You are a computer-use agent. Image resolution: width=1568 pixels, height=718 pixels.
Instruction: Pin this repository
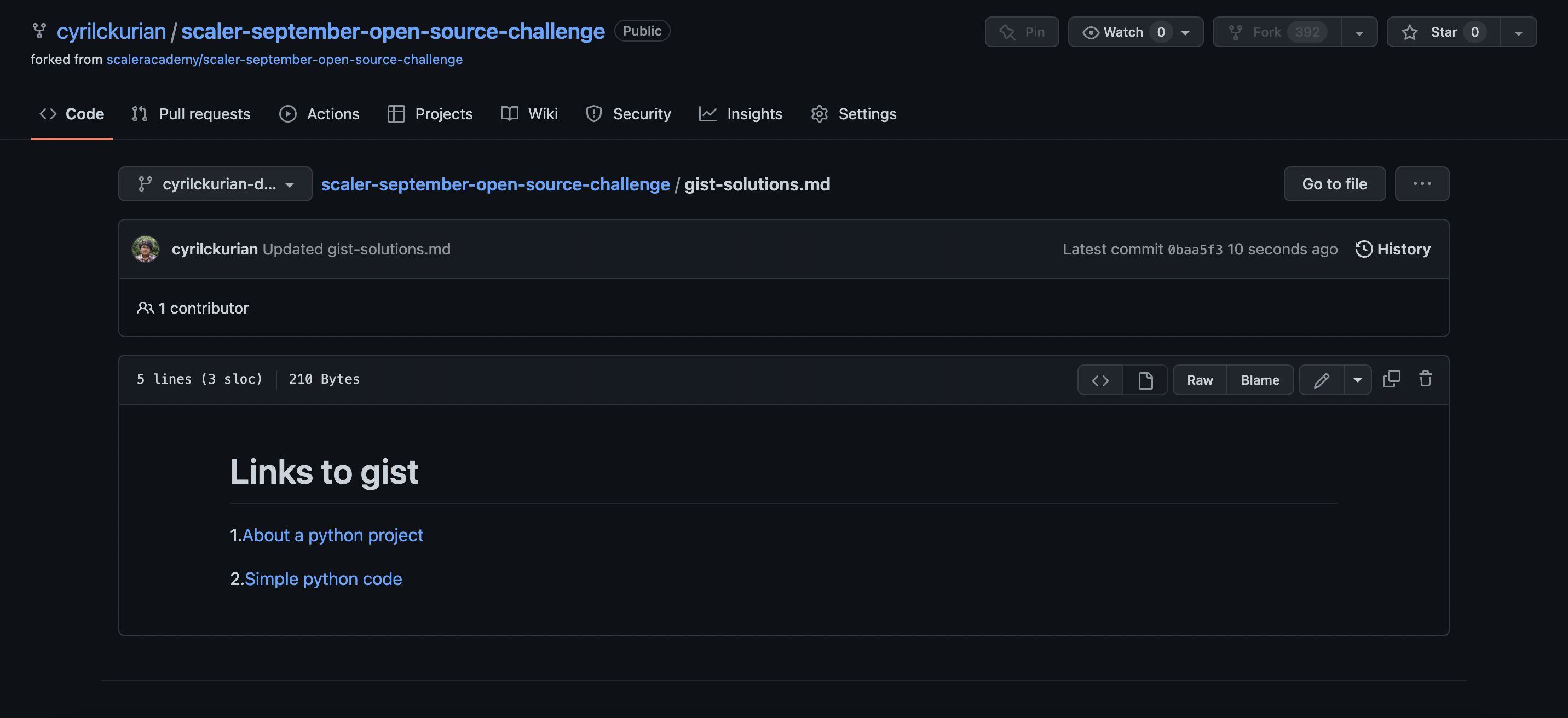[1022, 32]
